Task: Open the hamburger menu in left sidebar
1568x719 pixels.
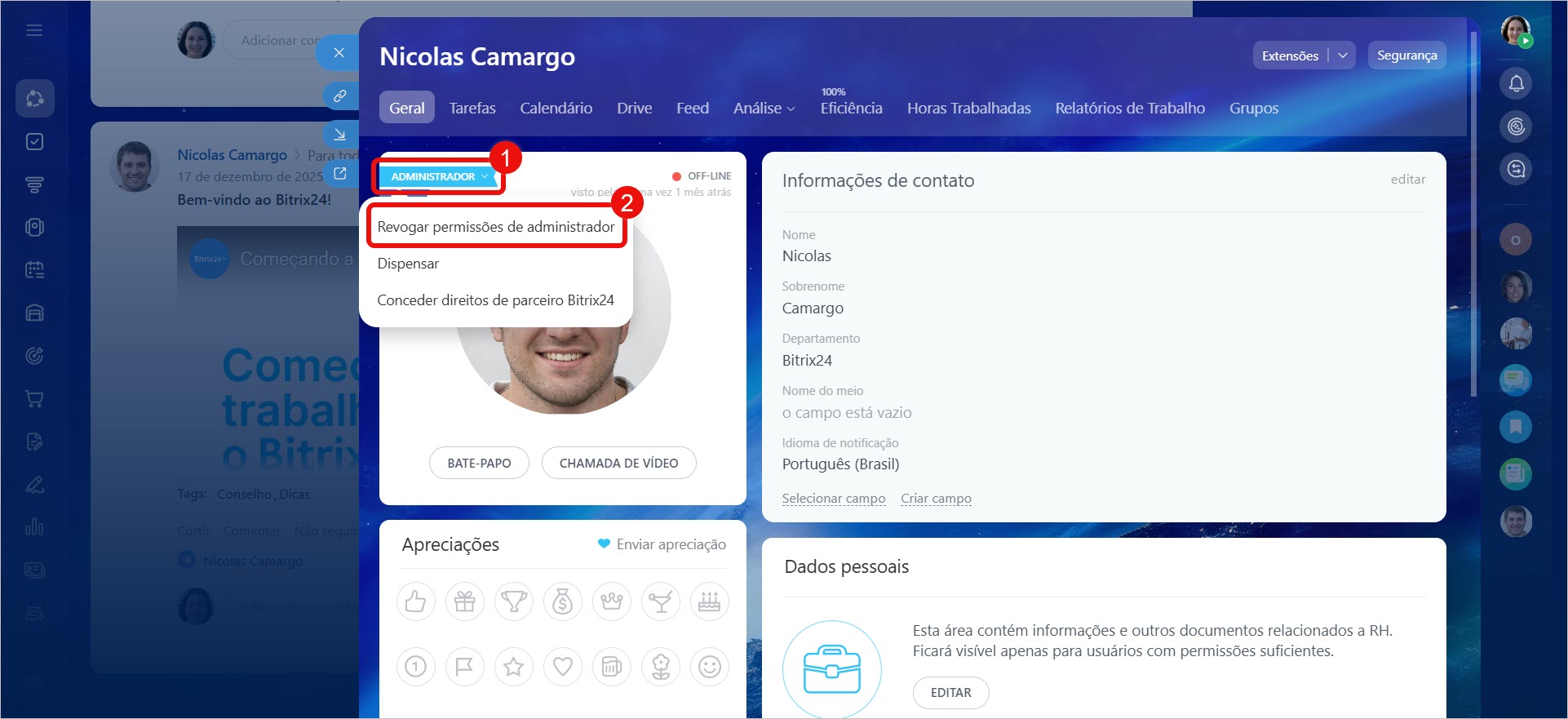Action: pyautogui.click(x=34, y=30)
